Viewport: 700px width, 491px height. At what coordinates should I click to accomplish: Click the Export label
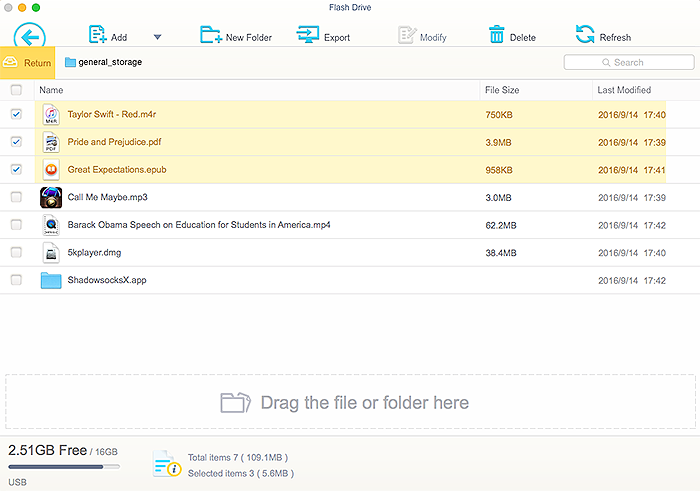(337, 37)
